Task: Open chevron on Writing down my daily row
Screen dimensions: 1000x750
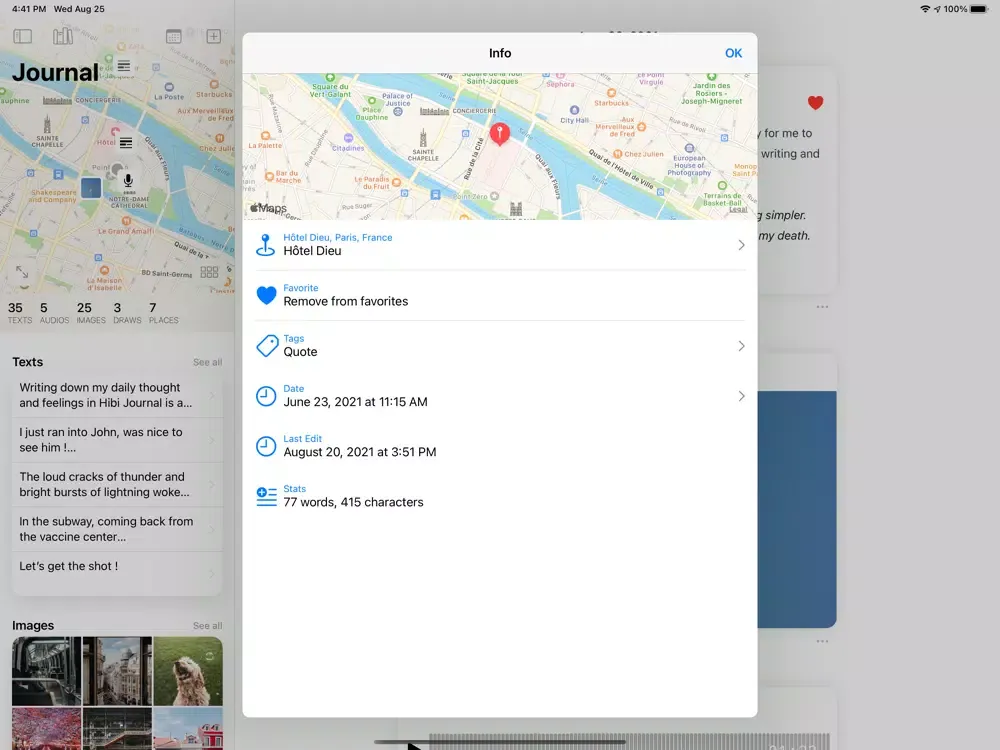Action: click(x=212, y=395)
